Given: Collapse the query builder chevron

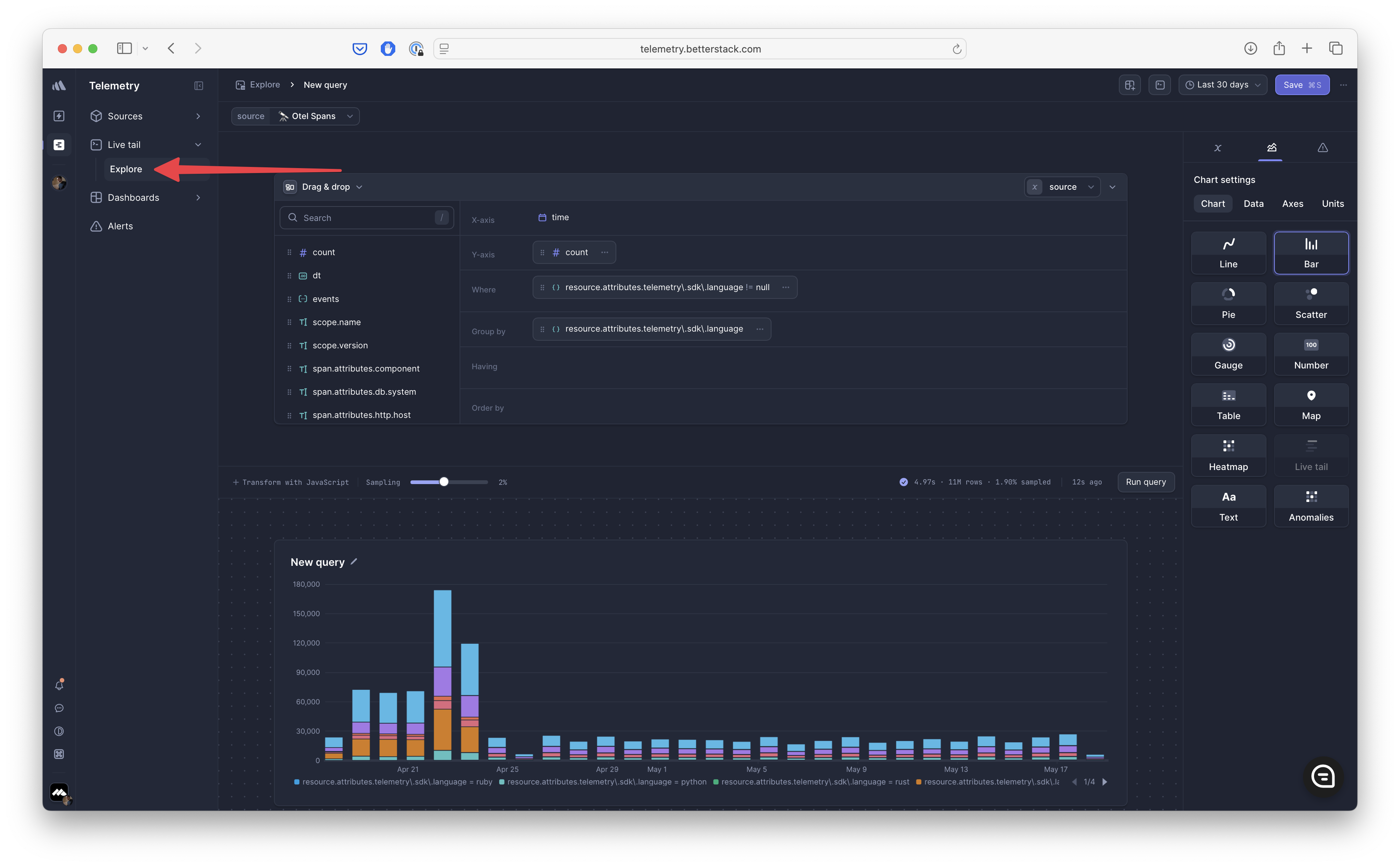Looking at the screenshot, I should click(1112, 187).
